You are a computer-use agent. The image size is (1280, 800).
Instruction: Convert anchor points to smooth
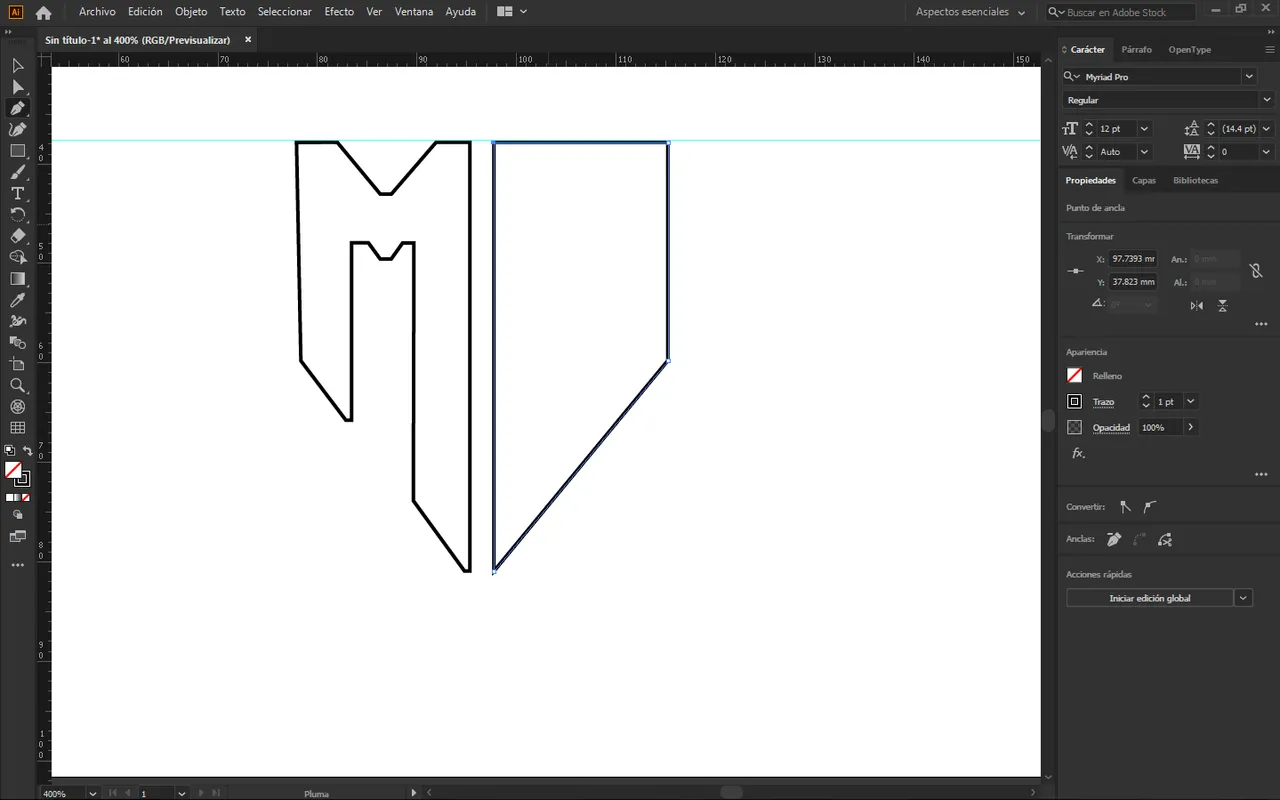pos(1150,507)
